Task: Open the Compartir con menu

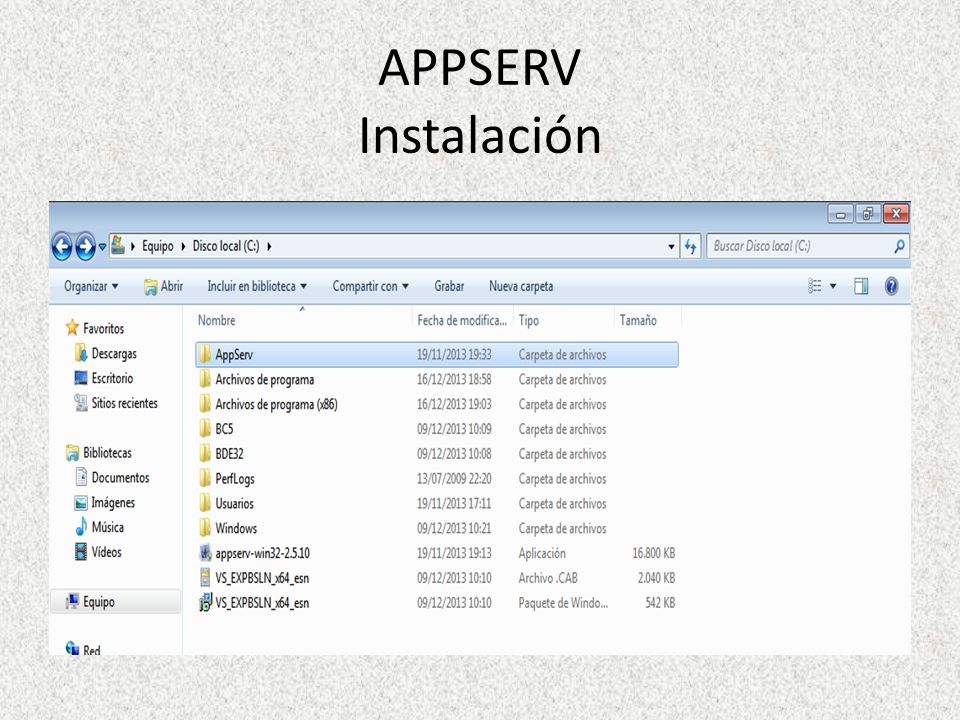Action: pyautogui.click(x=370, y=286)
